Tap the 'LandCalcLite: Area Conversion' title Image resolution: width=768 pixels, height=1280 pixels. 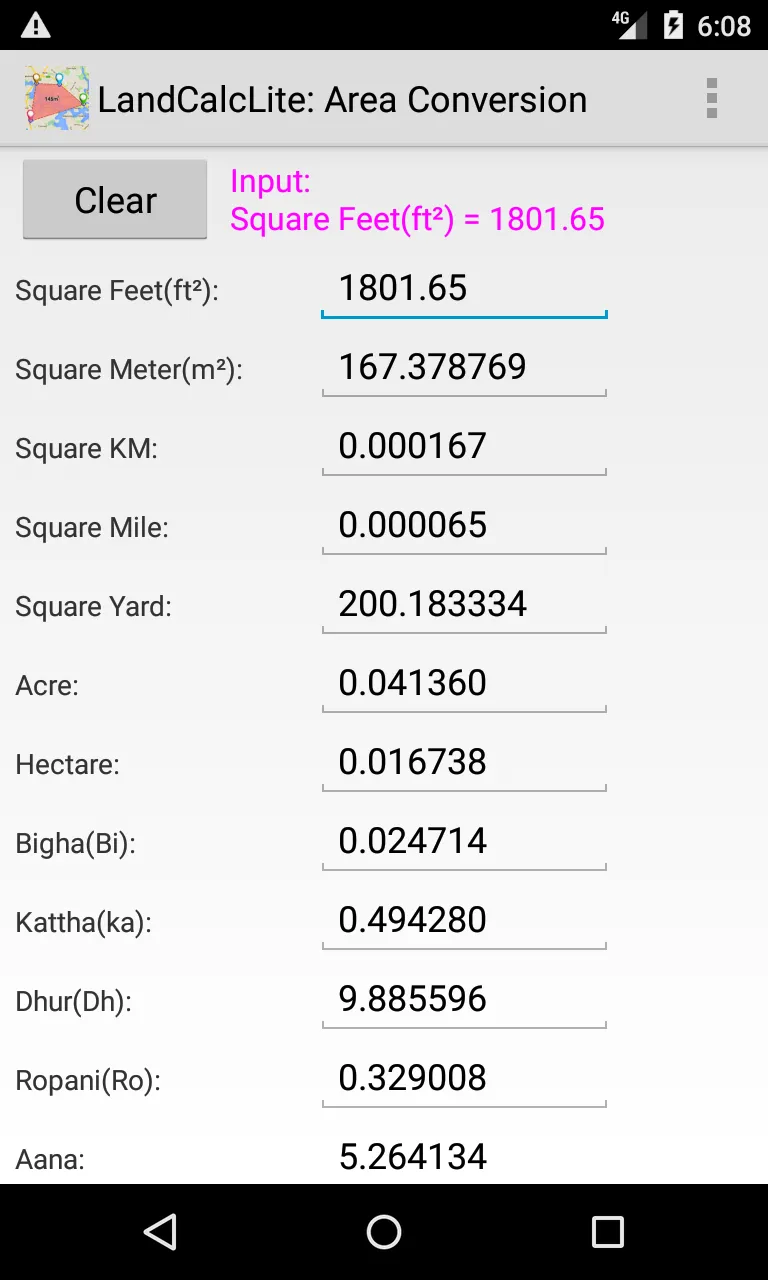pos(342,100)
